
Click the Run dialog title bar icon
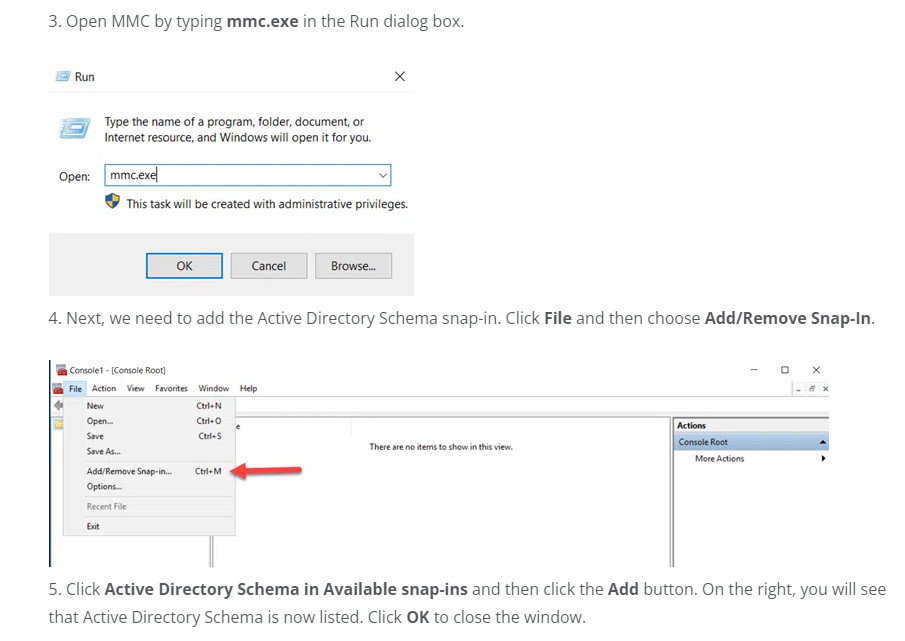coord(63,77)
